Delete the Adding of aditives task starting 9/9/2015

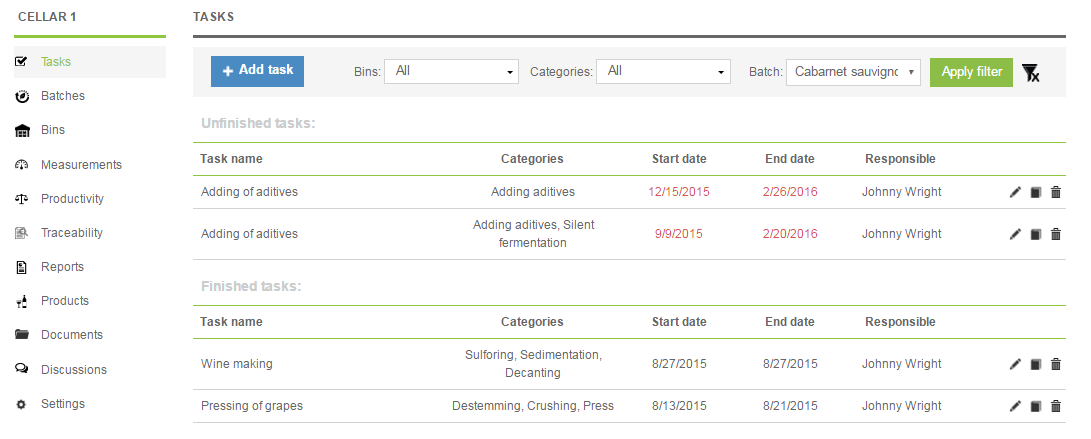(x=1055, y=234)
